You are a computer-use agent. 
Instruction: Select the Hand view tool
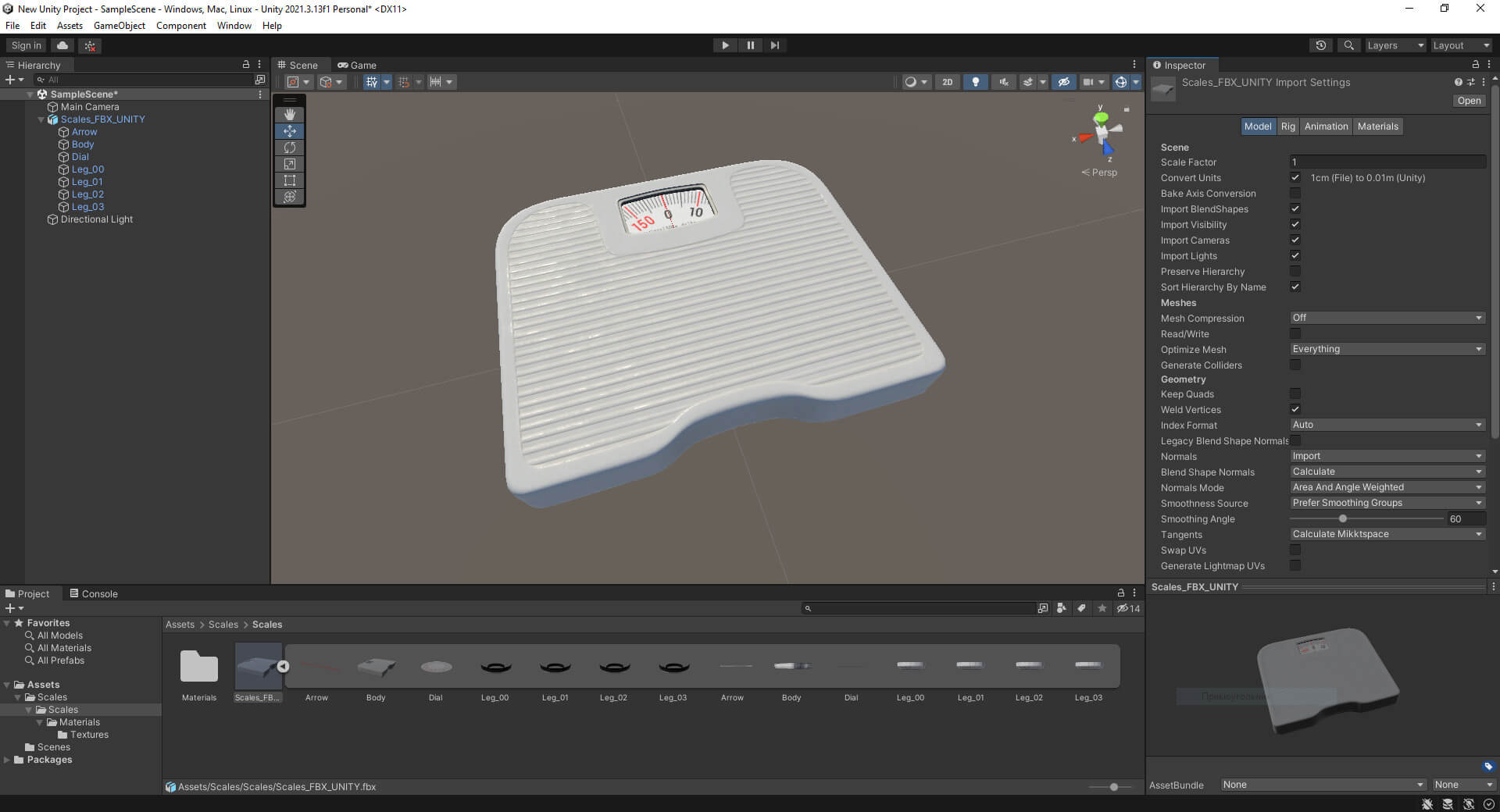(x=289, y=115)
